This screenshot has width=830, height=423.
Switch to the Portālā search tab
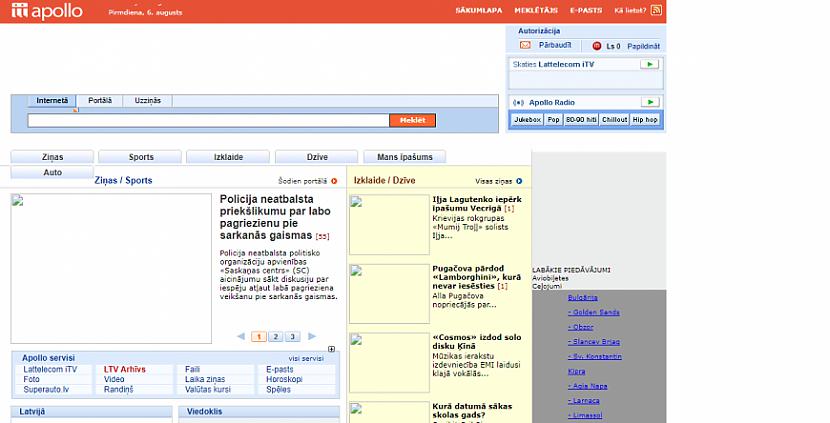[100, 101]
